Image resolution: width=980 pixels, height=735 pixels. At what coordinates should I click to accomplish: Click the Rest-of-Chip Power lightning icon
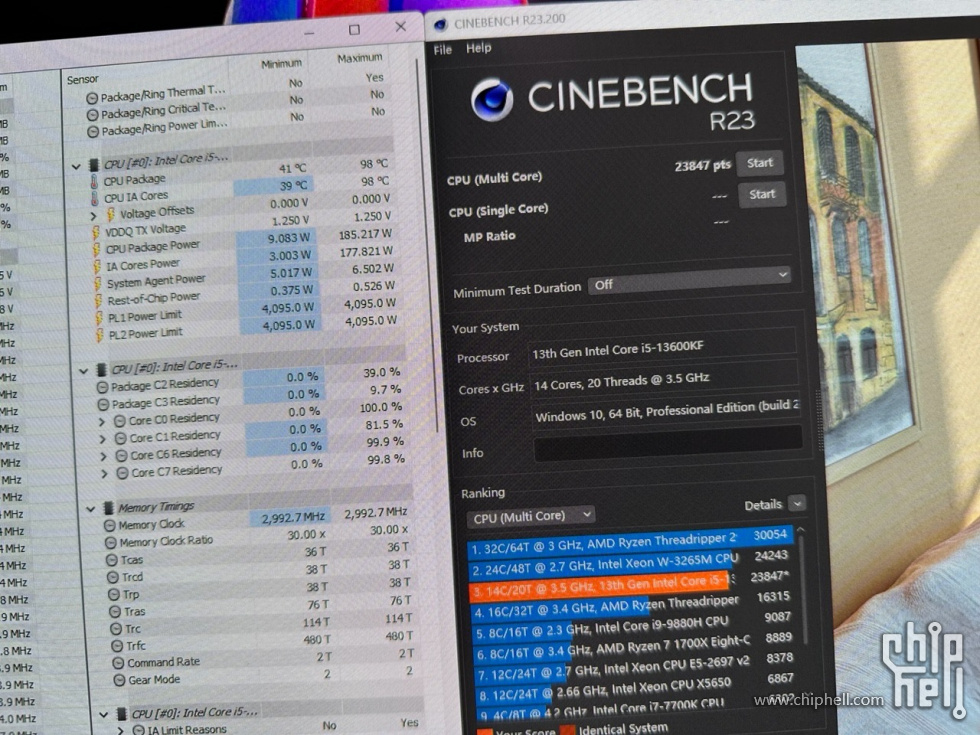click(x=98, y=301)
